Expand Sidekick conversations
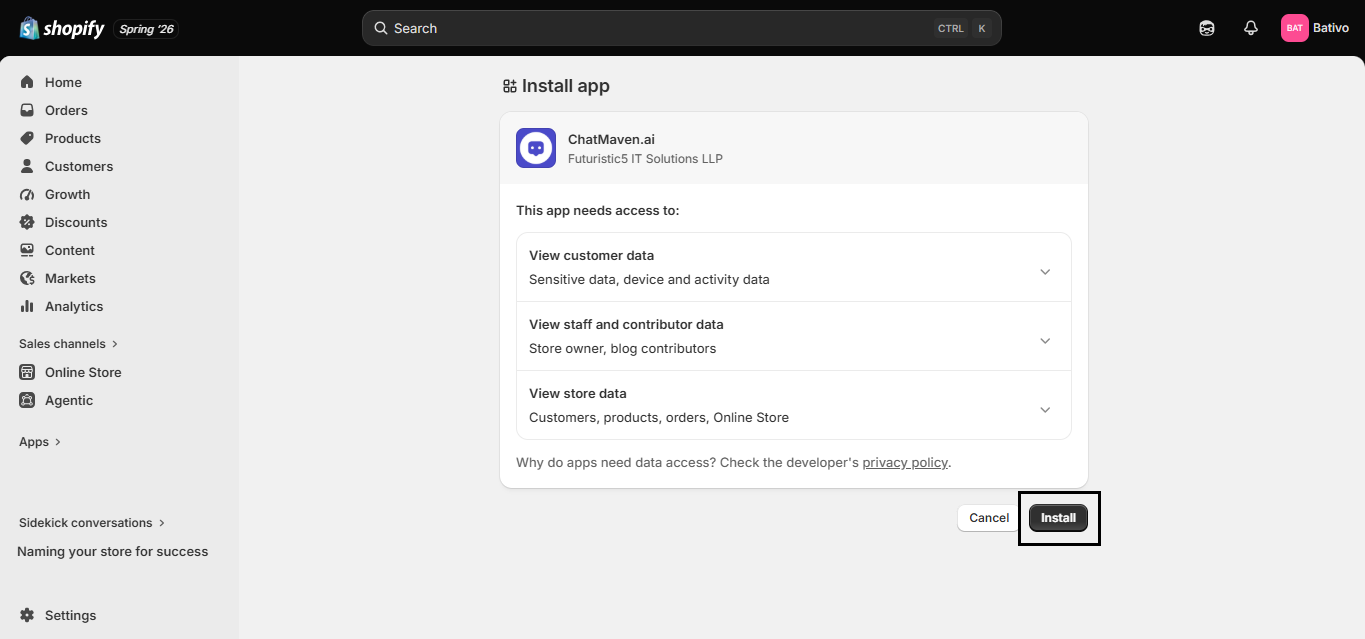This screenshot has height=639, width=1365. click(92, 522)
